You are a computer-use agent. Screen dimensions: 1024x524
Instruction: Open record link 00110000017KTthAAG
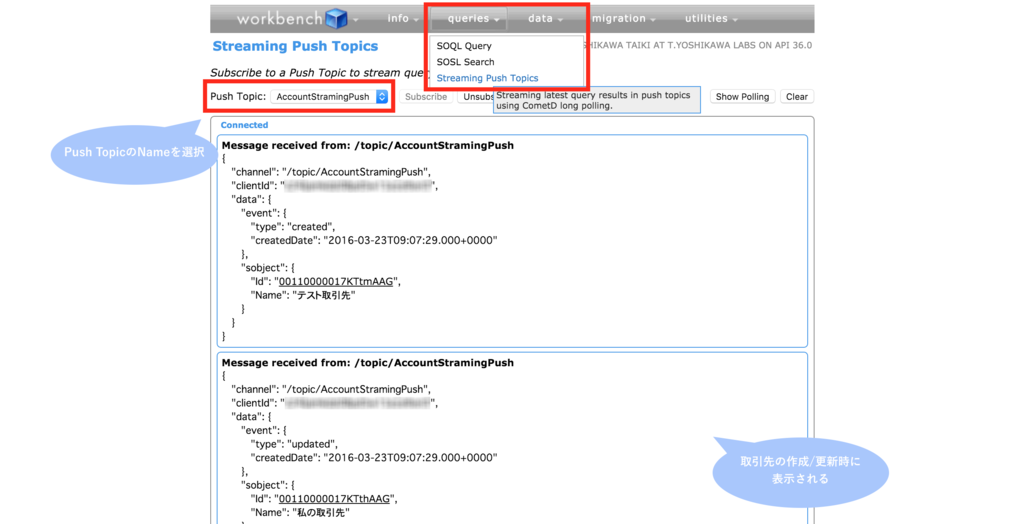(x=334, y=499)
